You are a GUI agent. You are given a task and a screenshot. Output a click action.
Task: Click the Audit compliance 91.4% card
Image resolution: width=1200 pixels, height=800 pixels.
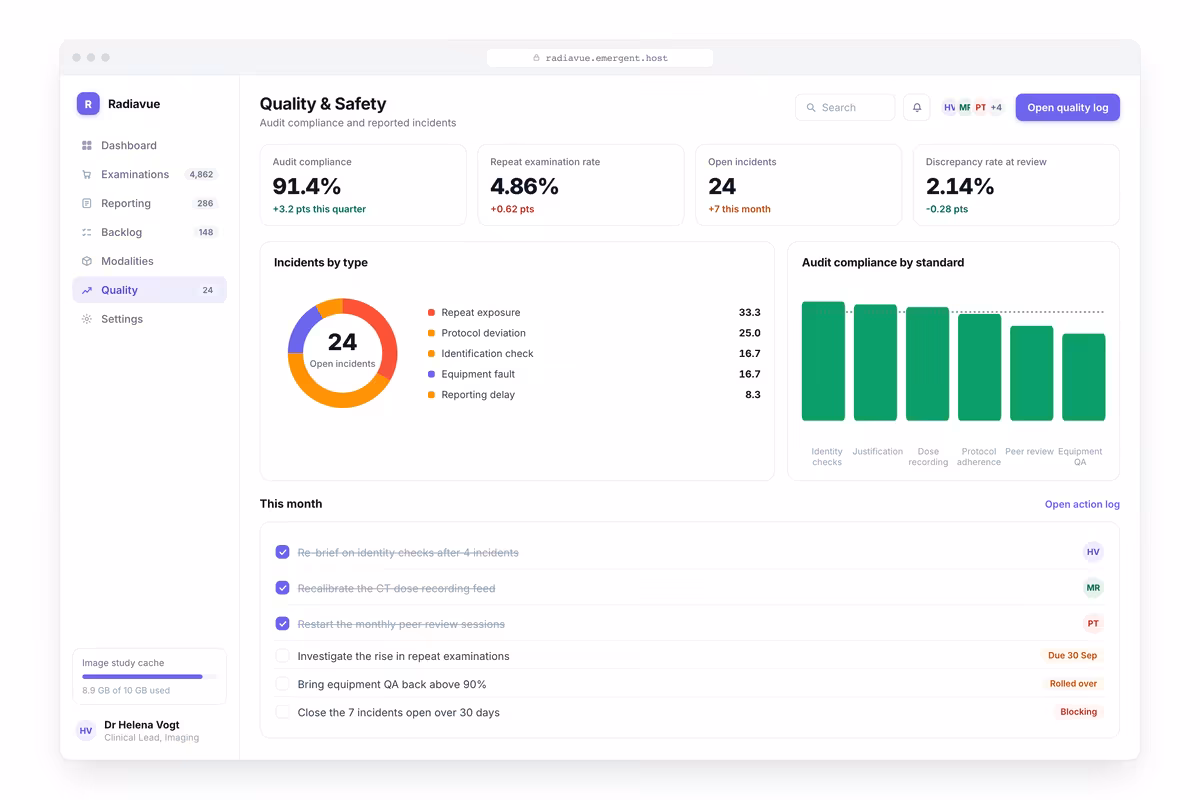363,185
